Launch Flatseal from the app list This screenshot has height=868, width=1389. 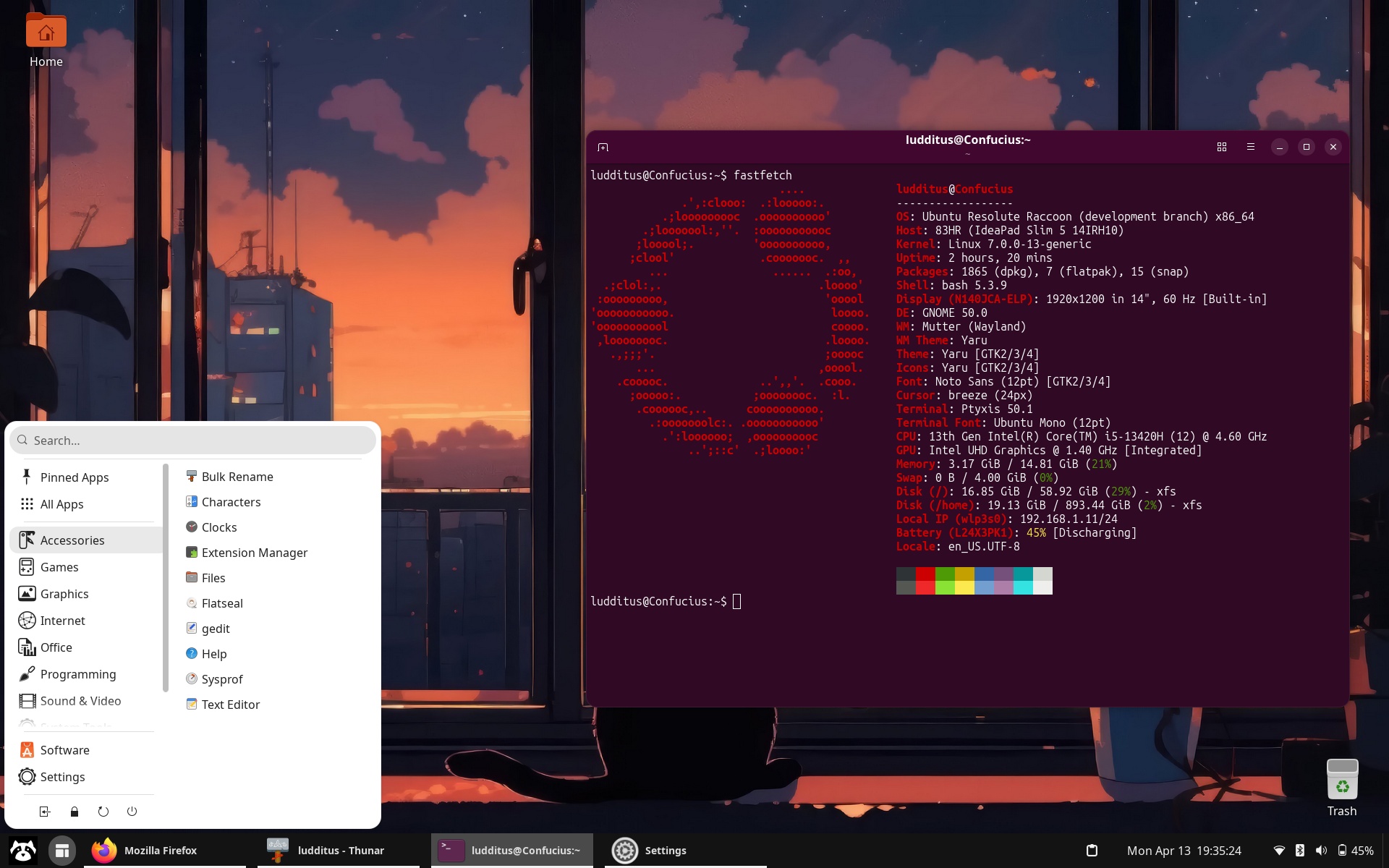click(x=222, y=603)
